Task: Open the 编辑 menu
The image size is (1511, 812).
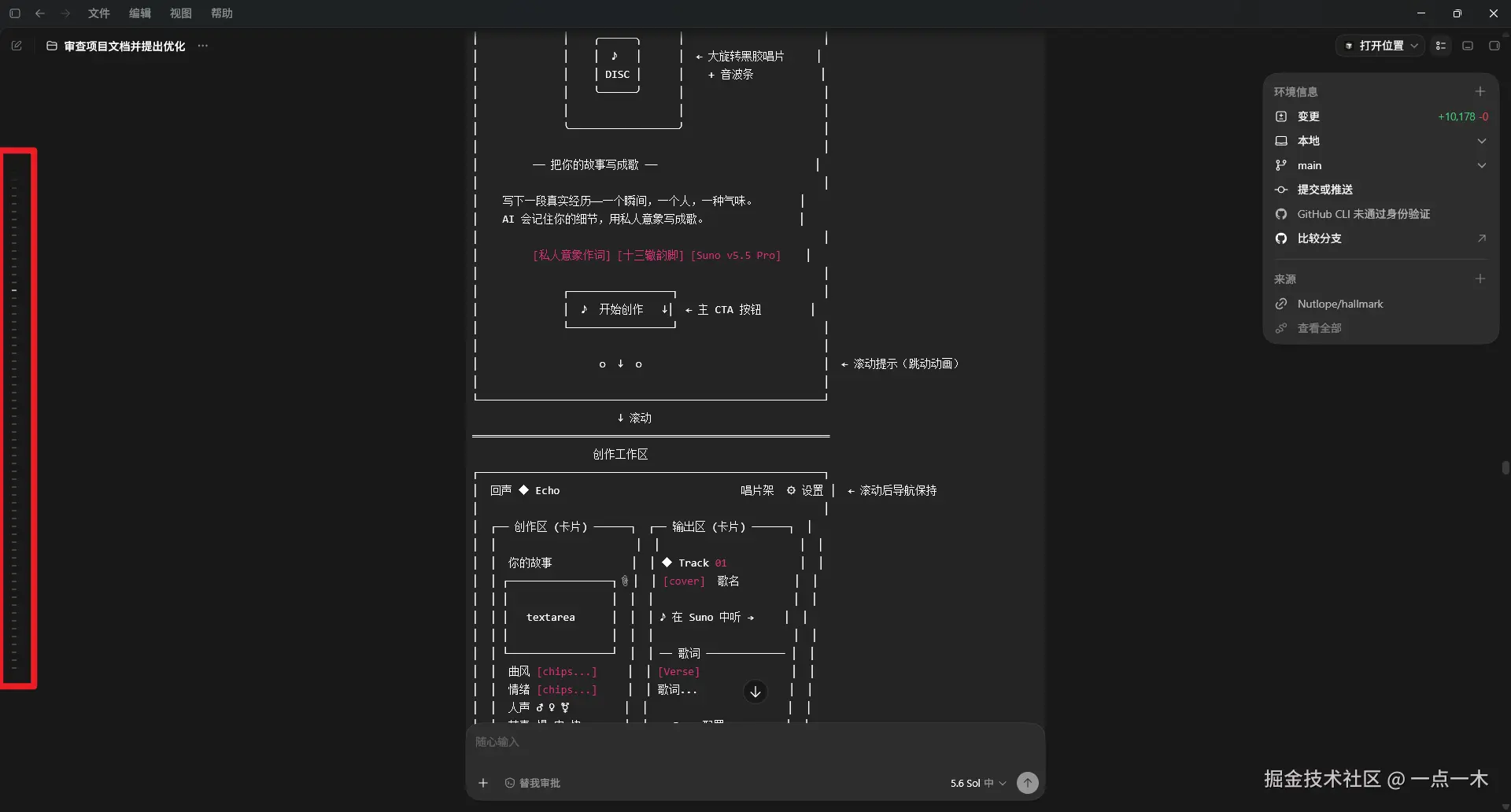Action: tap(140, 13)
